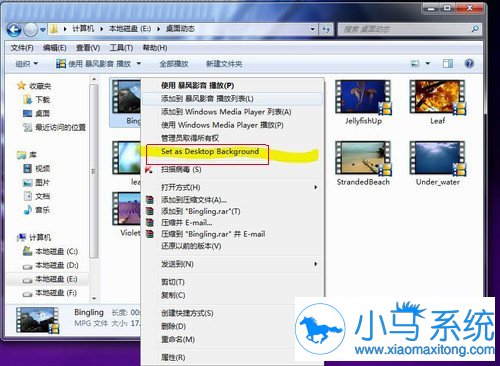Select 库 in navigation pane
The width and height of the screenshot is (500, 366).
pyautogui.click(x=27, y=155)
